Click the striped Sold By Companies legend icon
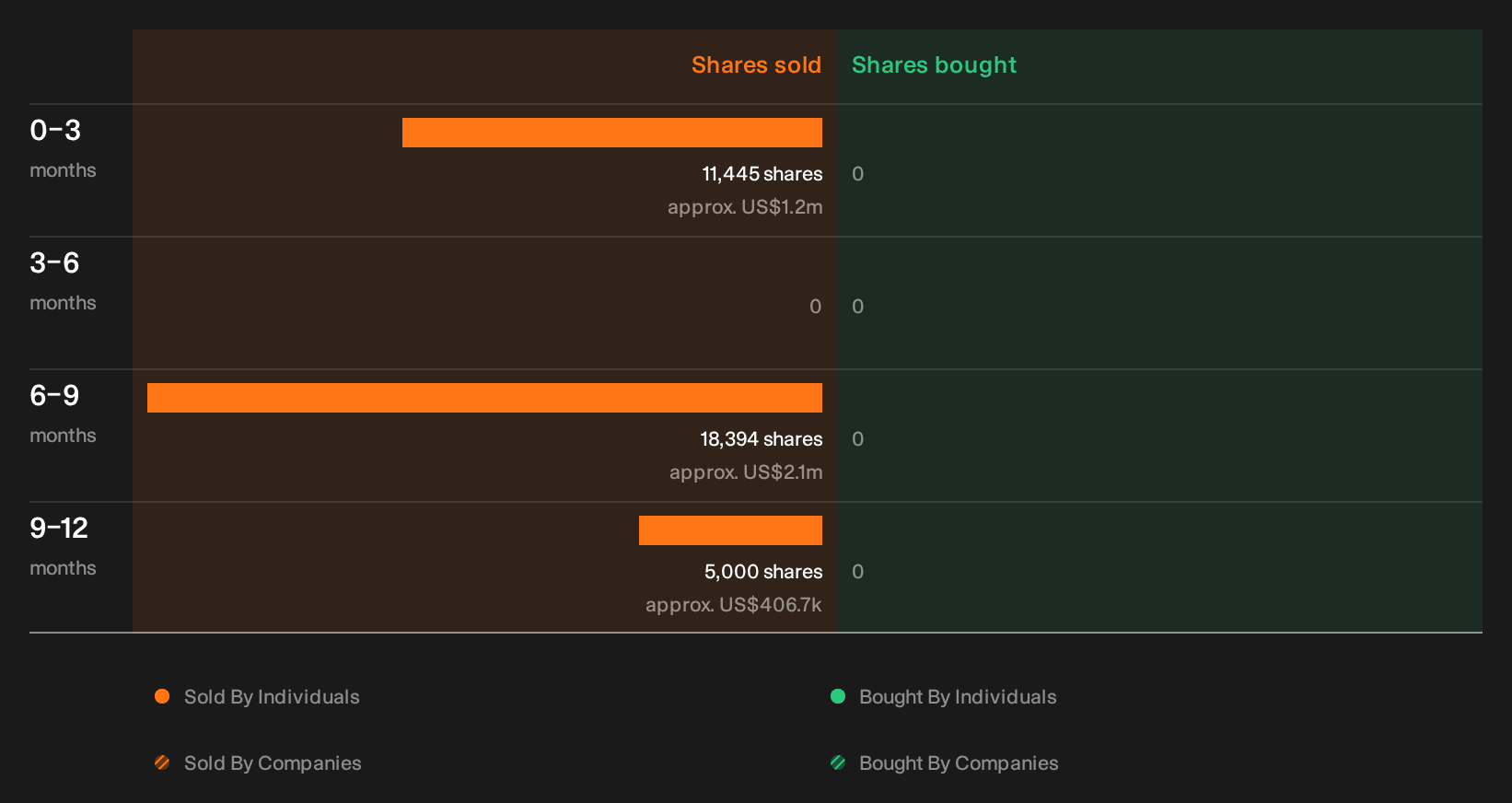 [x=162, y=762]
